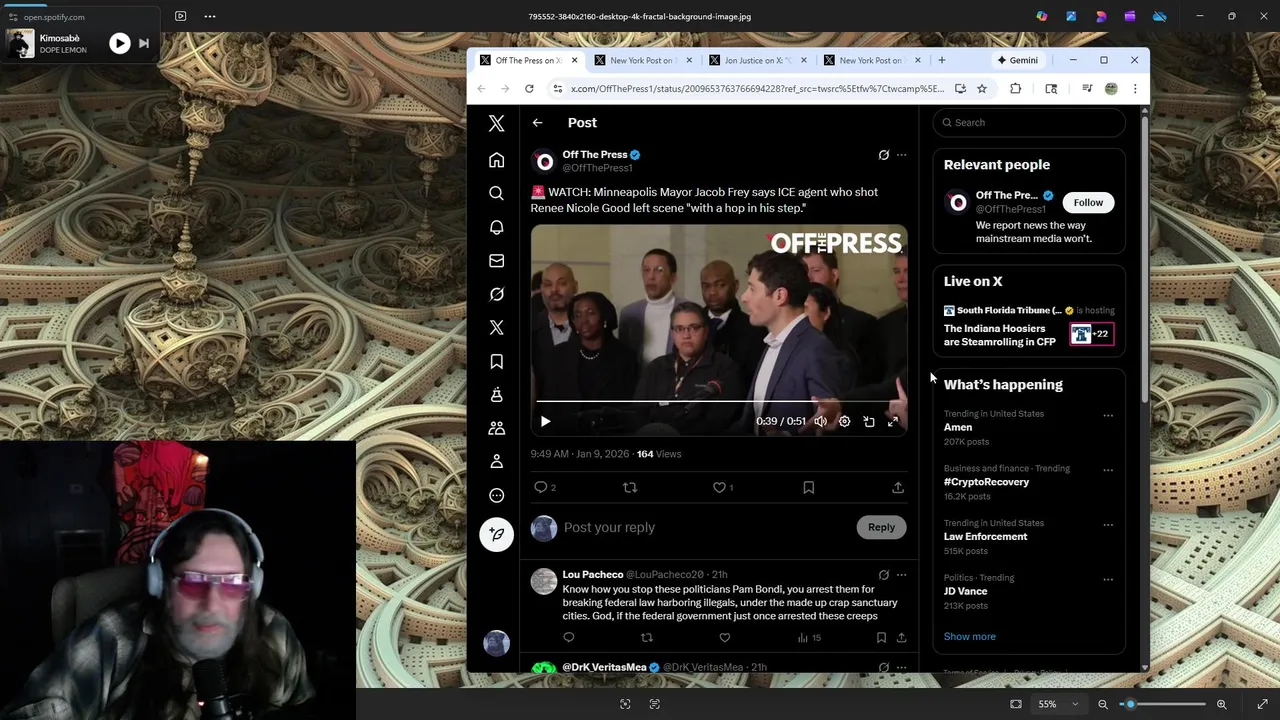Open Bookmarks icon in X sidebar
The height and width of the screenshot is (720, 1280).
pos(496,361)
